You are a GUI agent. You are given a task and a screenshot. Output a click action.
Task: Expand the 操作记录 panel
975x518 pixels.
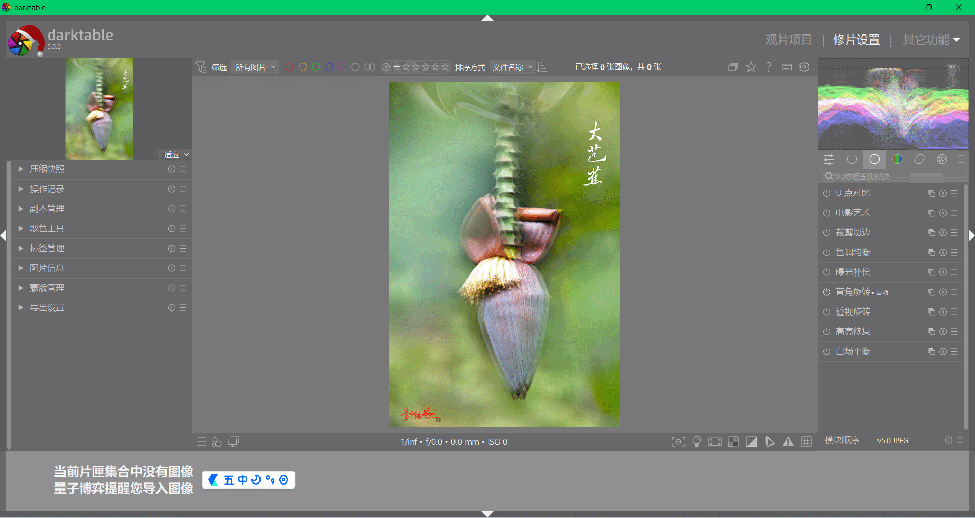[x=47, y=189]
